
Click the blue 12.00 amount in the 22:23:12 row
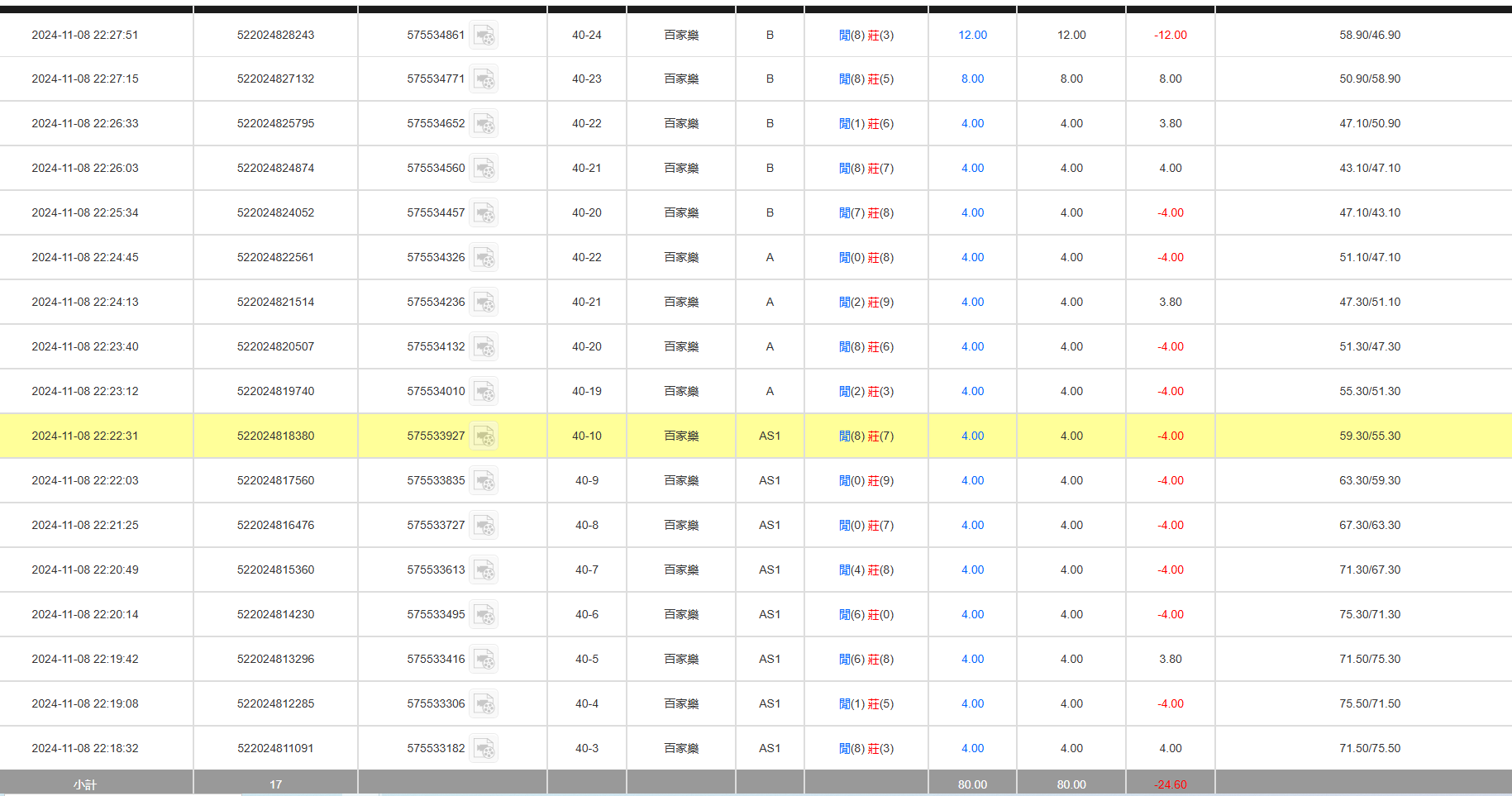point(972,392)
